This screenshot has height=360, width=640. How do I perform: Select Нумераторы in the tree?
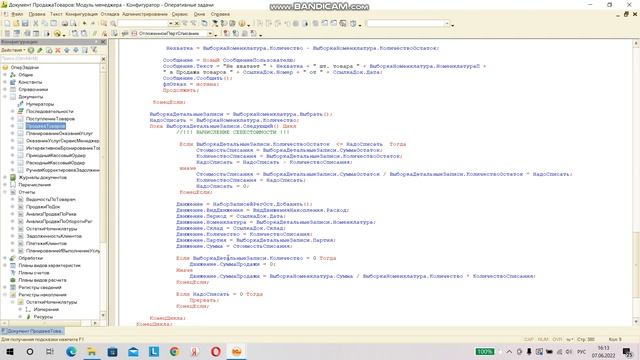pyautogui.click(x=40, y=104)
